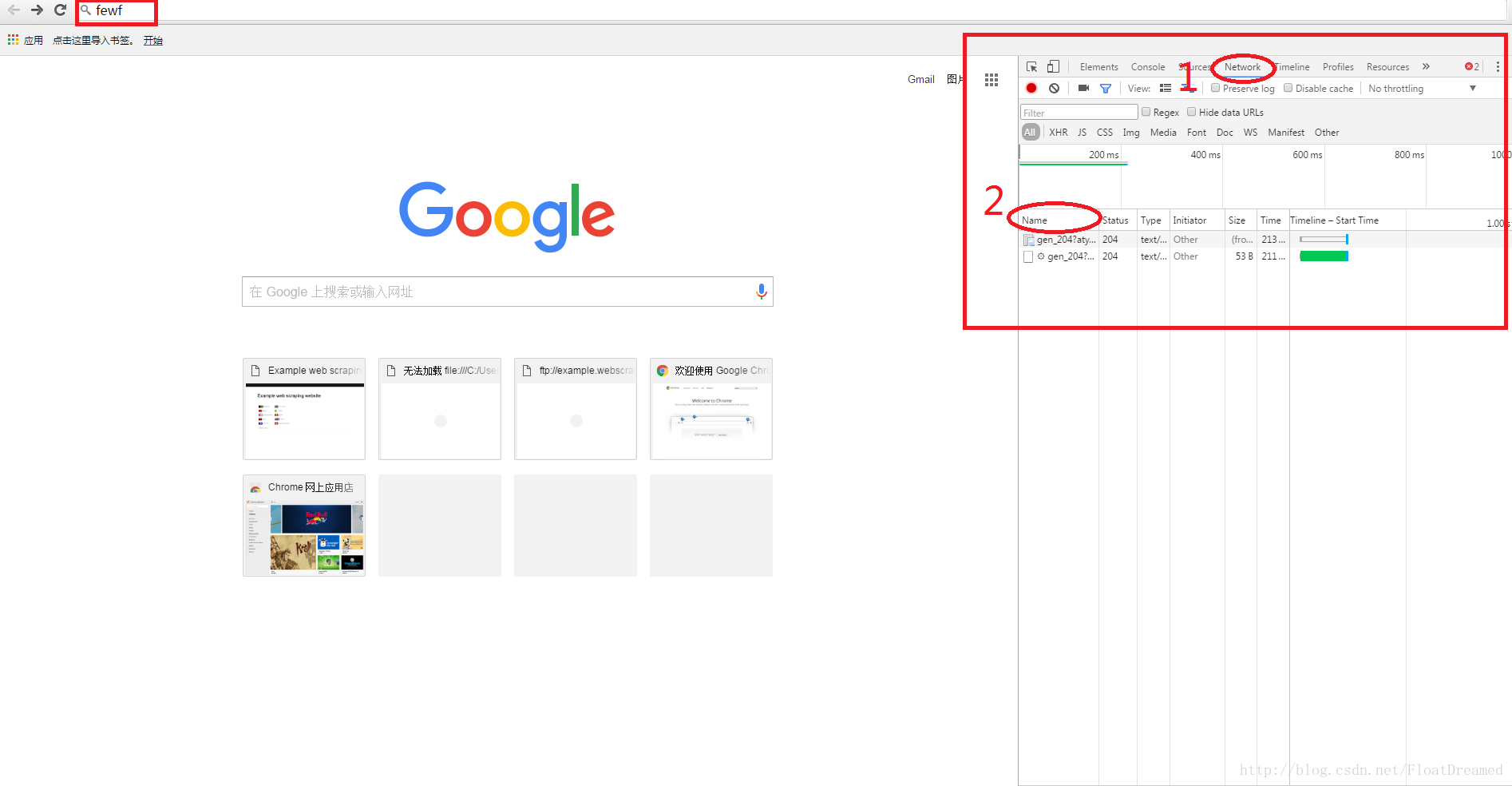Click the overview timeline at the 200 ms marker
Viewport: 1512px width, 786px height.
coord(1104,155)
